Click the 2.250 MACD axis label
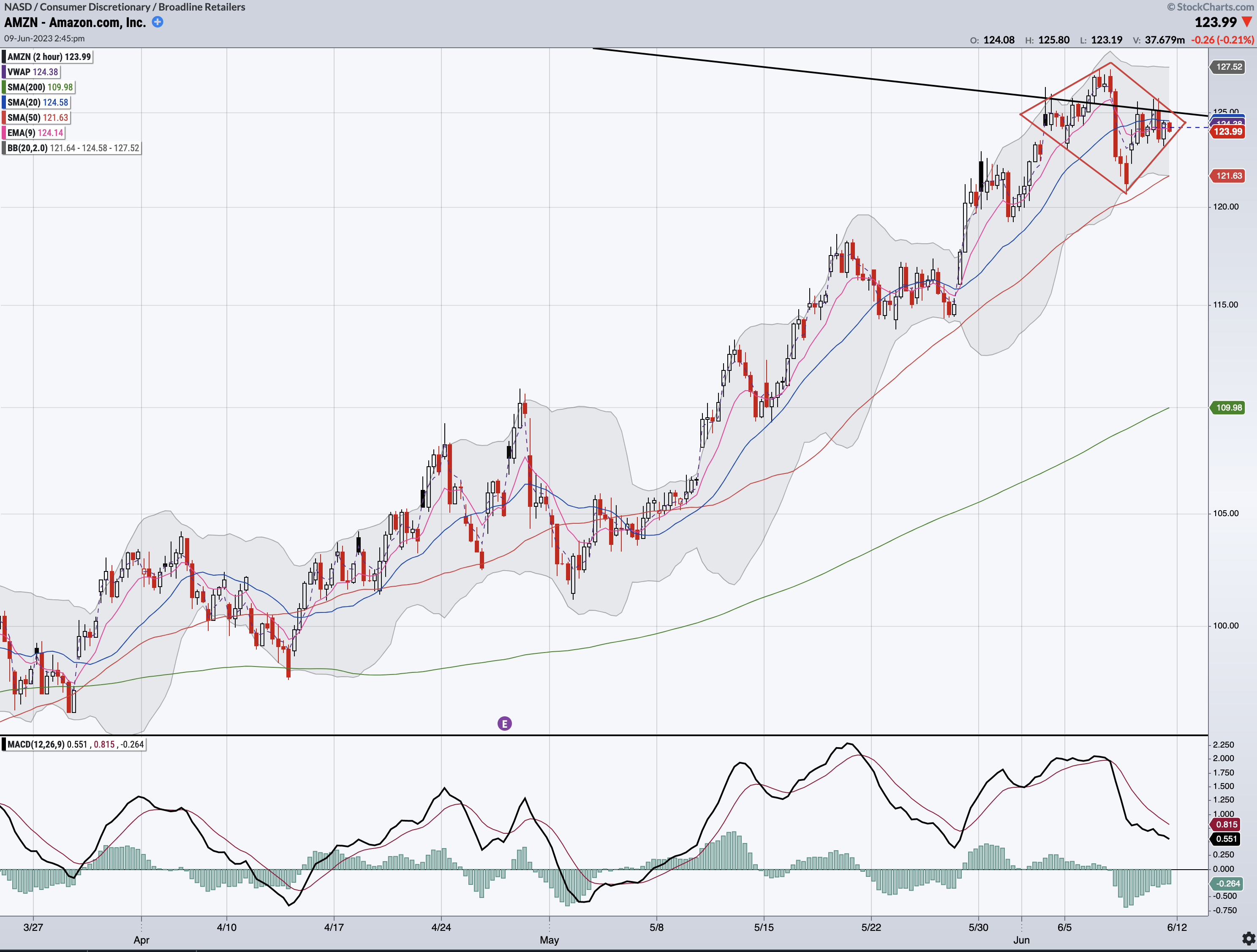 [x=1224, y=745]
